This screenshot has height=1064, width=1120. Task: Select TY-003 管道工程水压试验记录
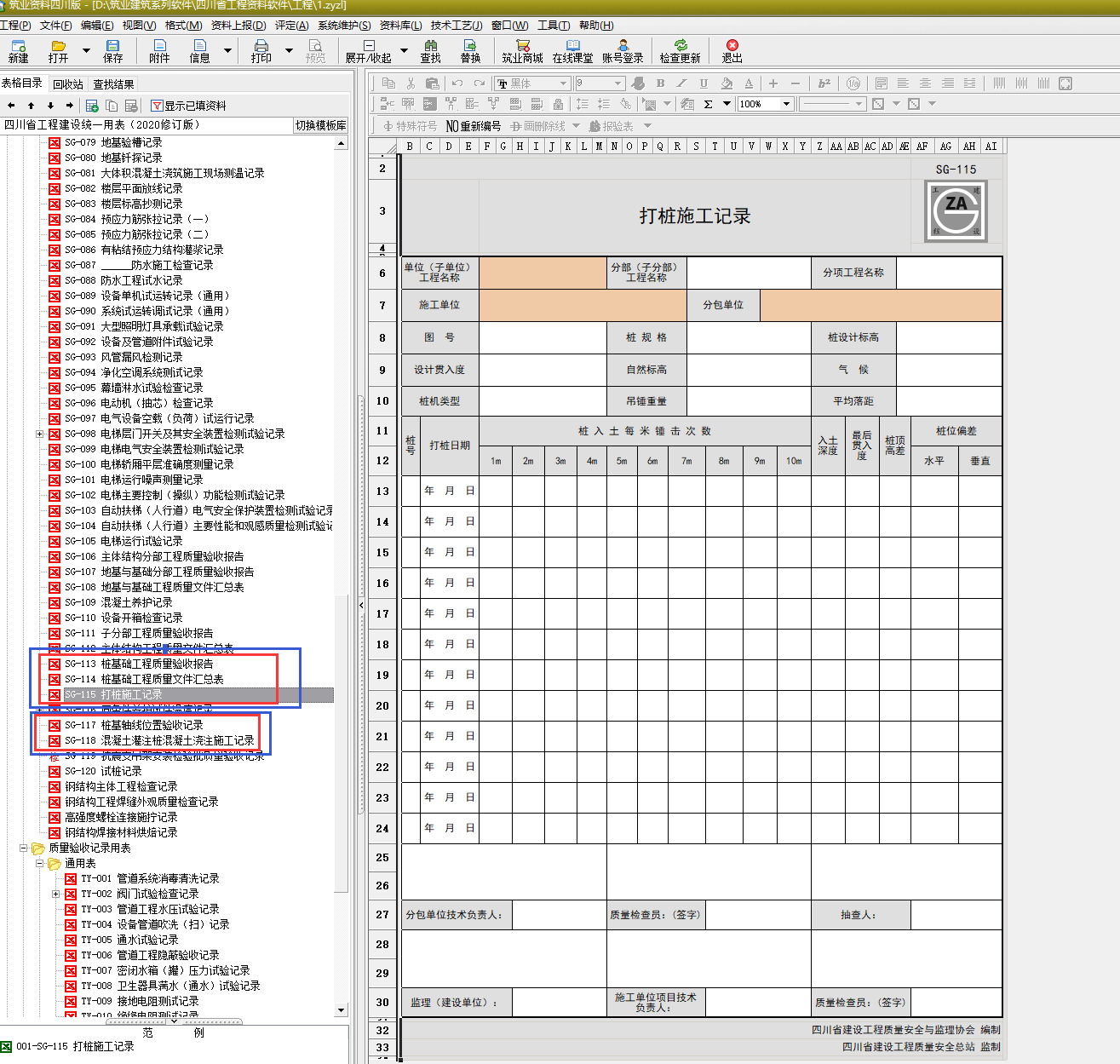coord(150,909)
